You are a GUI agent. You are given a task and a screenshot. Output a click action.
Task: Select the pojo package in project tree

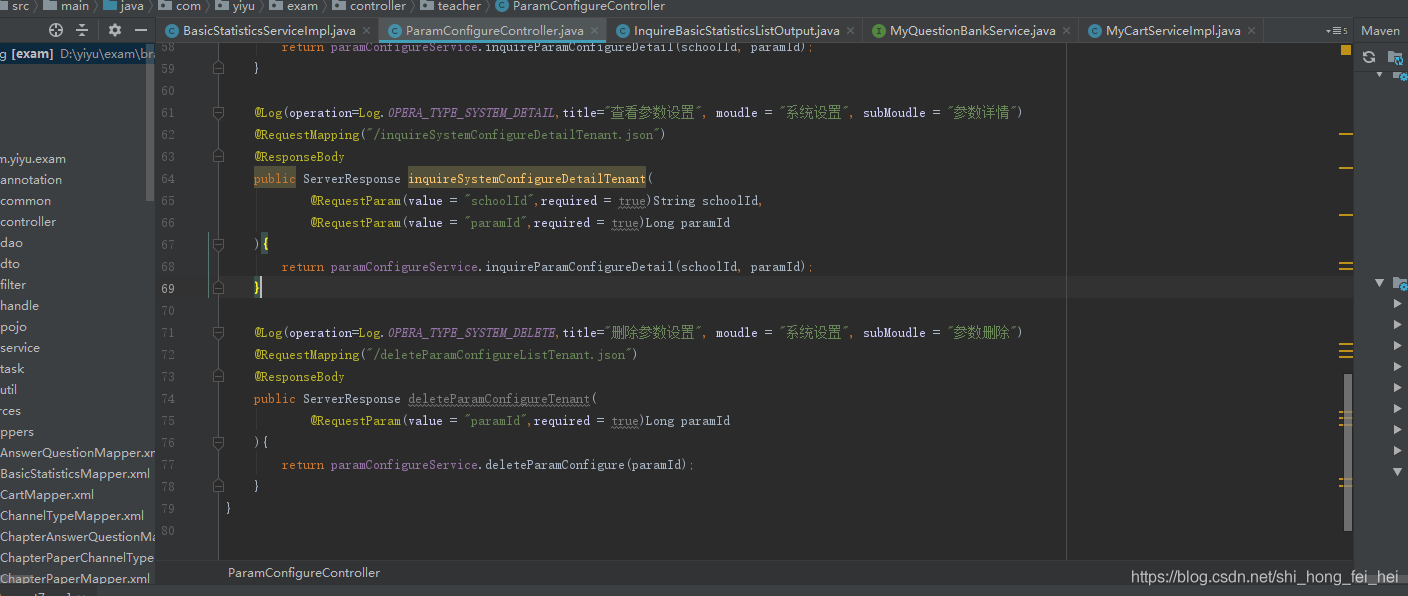click(14, 327)
